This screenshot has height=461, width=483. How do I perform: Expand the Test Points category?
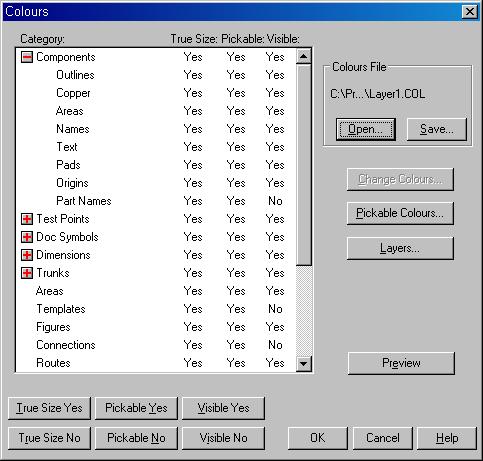tap(27, 219)
